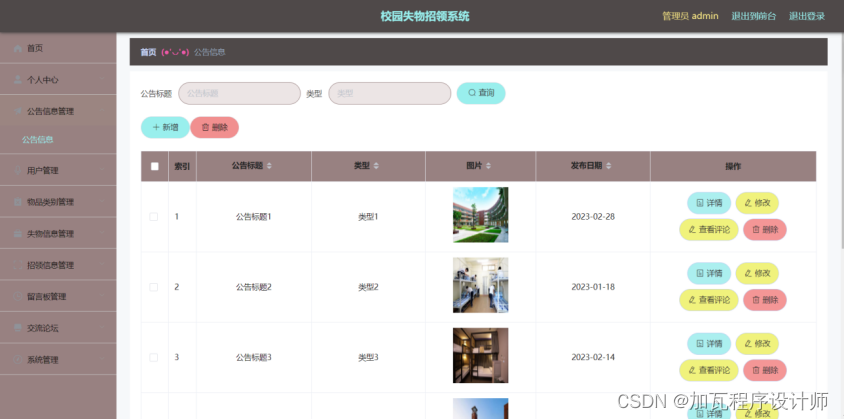Open 详情 for 公告标题1
The width and height of the screenshot is (844, 420).
[709, 203]
